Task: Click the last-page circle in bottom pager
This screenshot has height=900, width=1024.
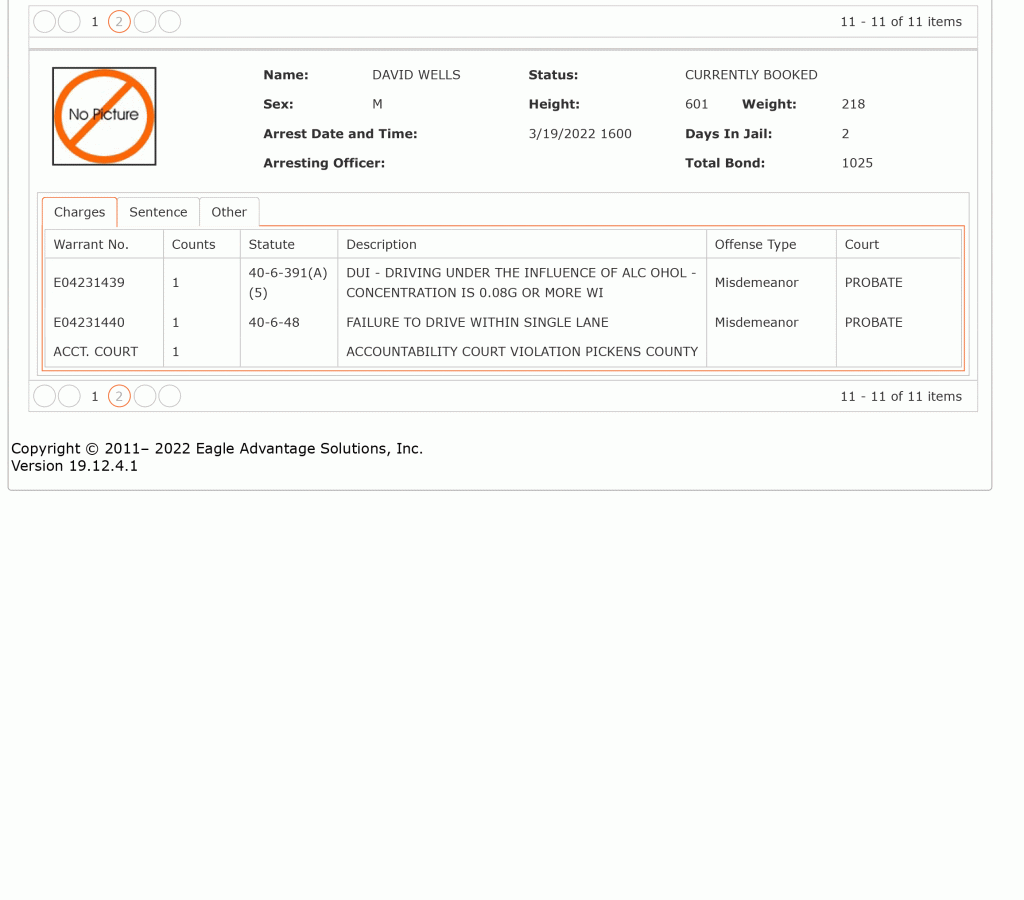Action: click(x=170, y=396)
